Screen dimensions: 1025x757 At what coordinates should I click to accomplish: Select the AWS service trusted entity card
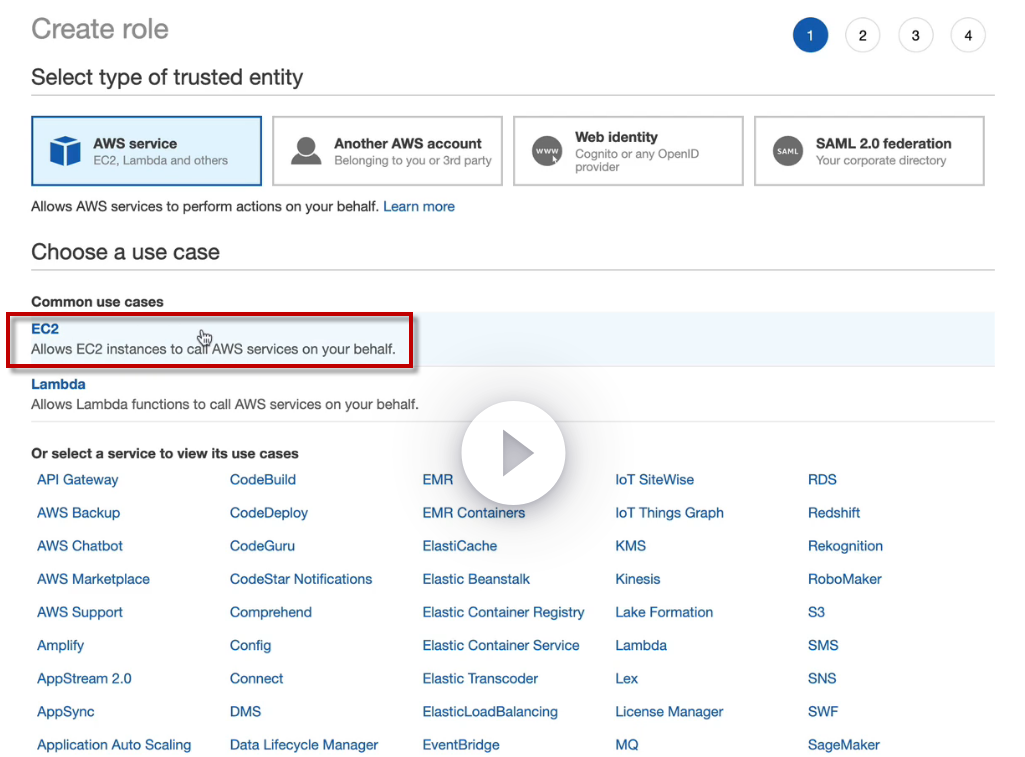(146, 151)
